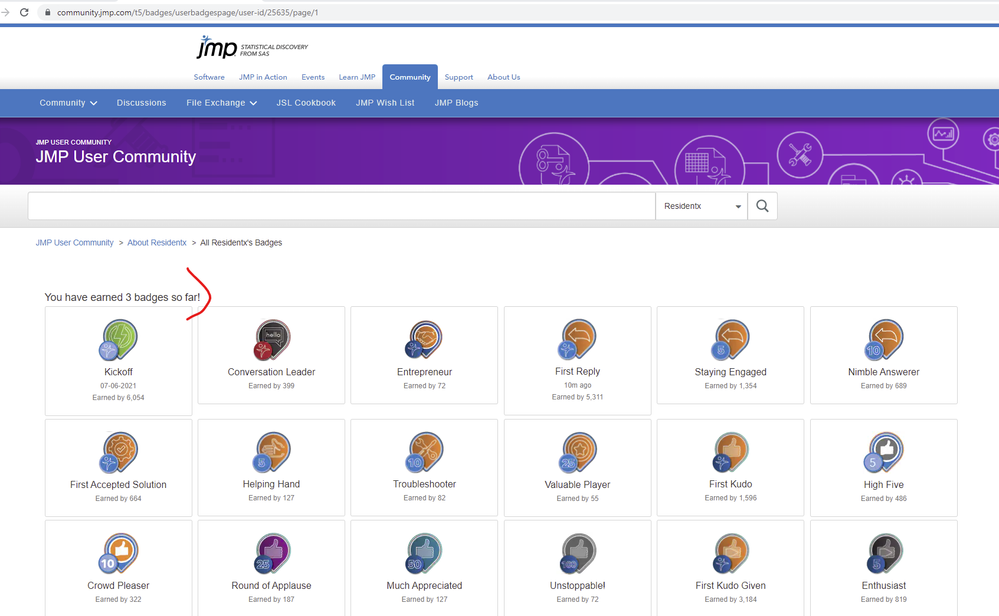
Task: Open the Support menu item
Action: point(459,77)
